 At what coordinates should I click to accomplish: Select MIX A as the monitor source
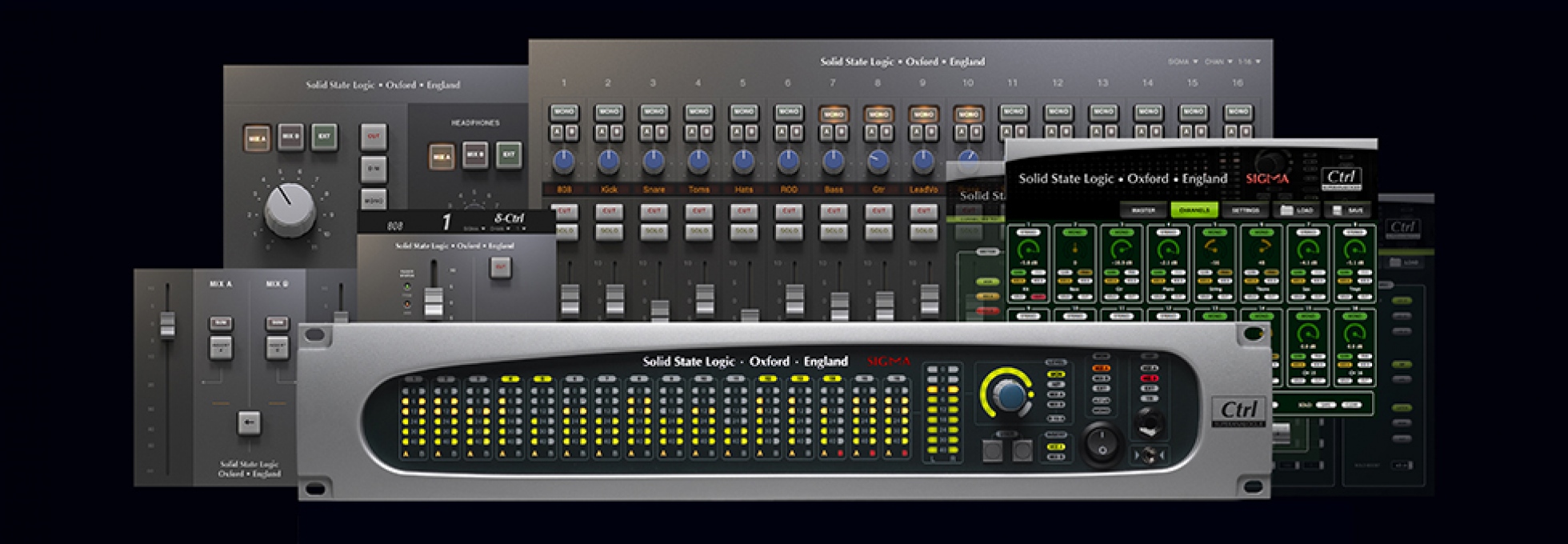coord(257,138)
